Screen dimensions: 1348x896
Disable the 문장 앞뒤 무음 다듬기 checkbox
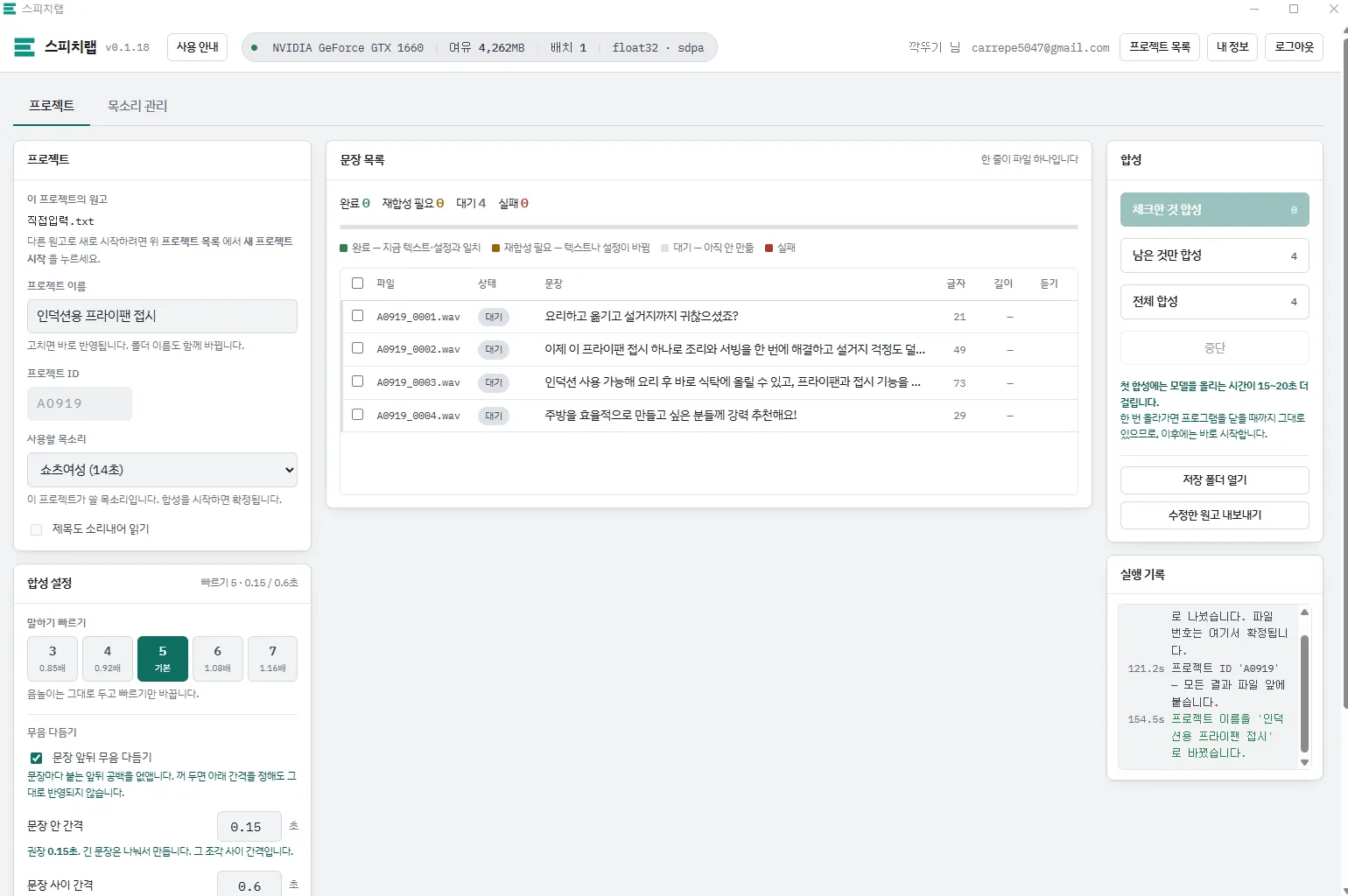(36, 758)
